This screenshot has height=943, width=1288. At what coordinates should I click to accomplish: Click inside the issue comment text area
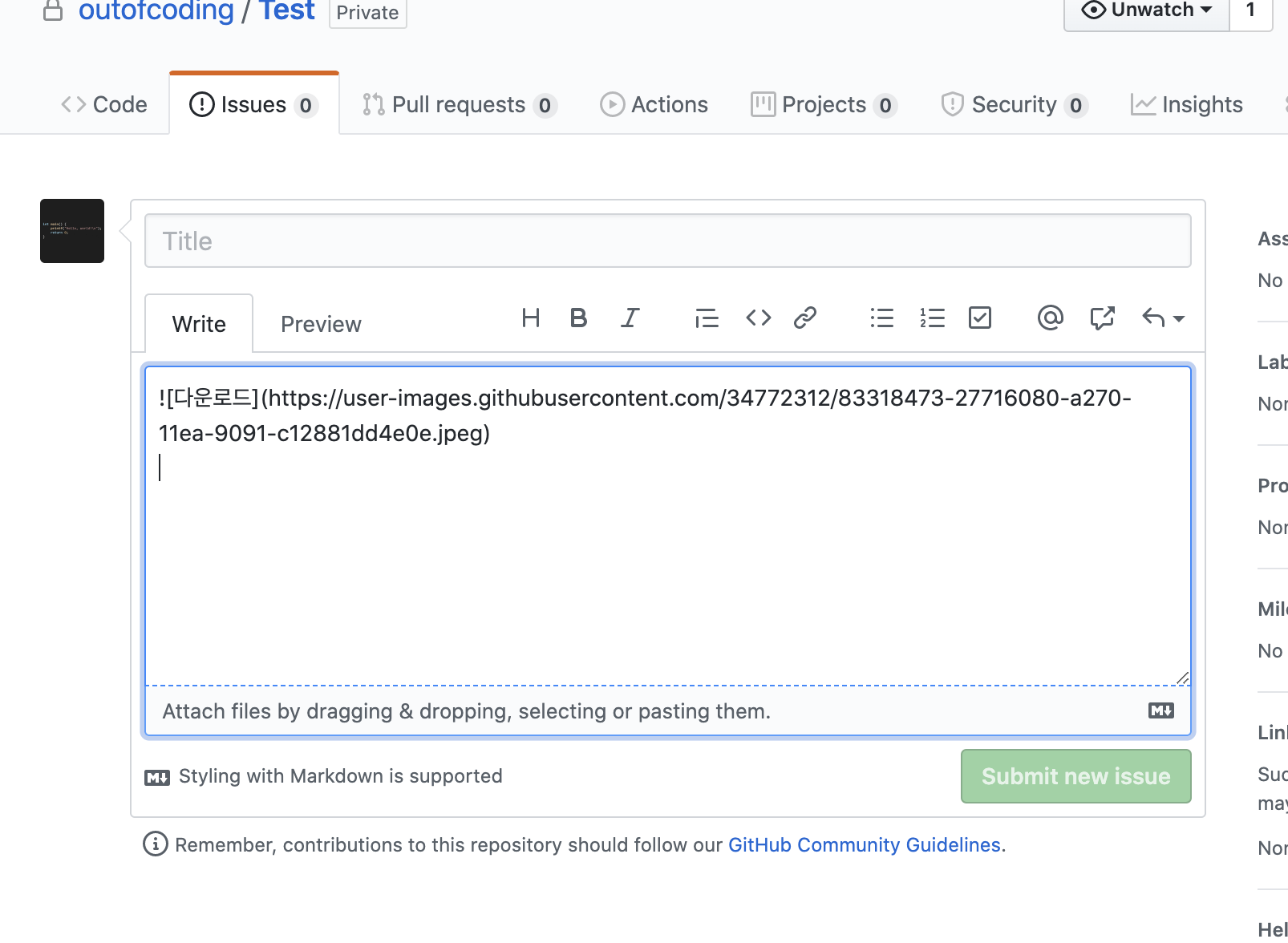click(668, 525)
